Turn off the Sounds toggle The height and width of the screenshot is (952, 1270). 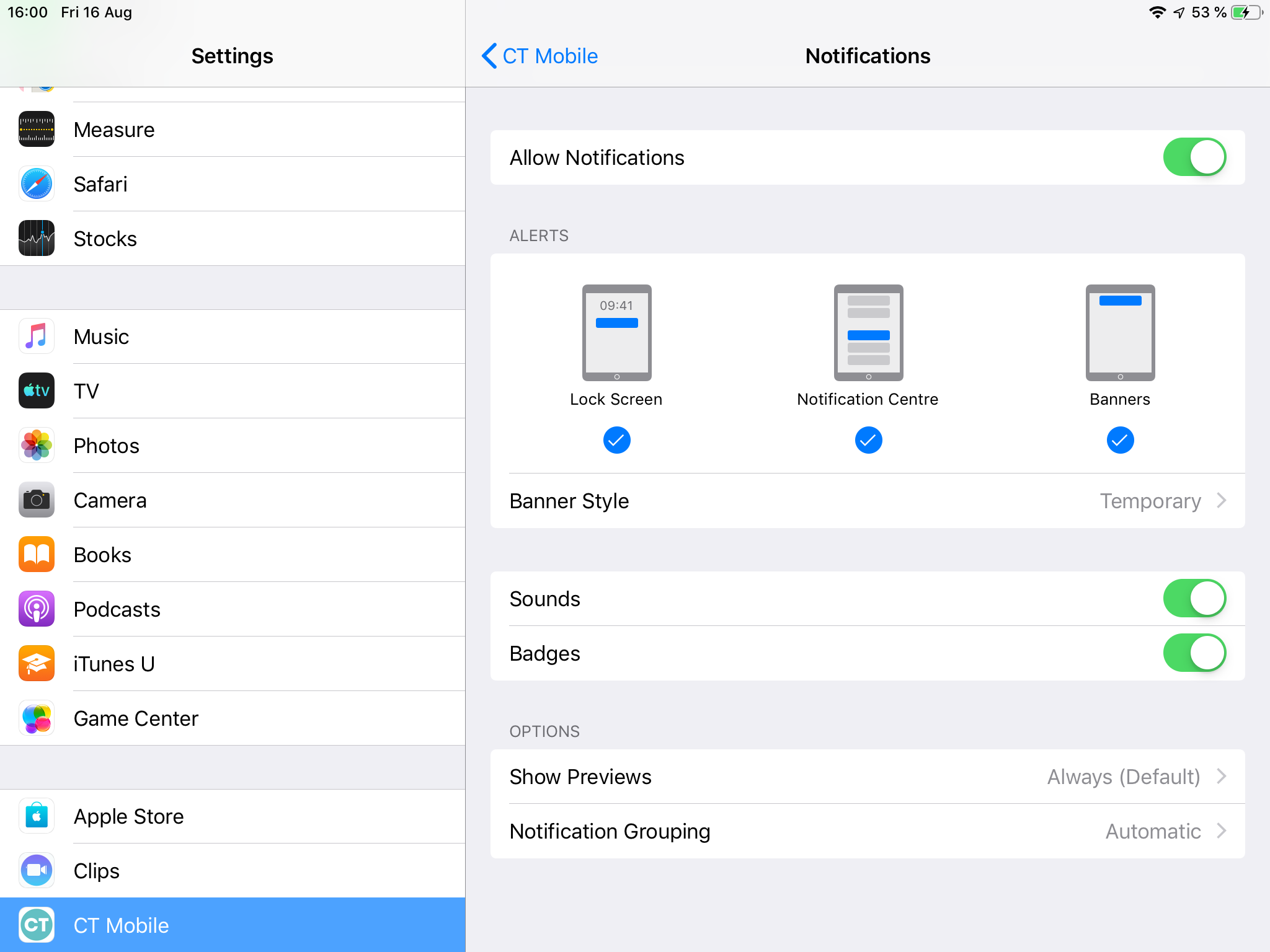(x=1194, y=599)
